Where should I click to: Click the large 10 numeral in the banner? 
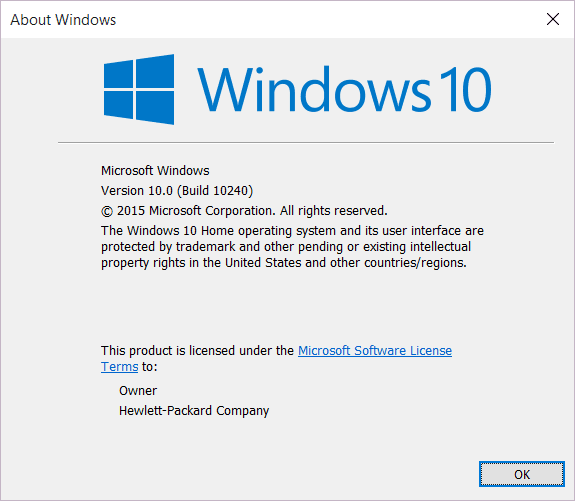pyautogui.click(x=465, y=89)
